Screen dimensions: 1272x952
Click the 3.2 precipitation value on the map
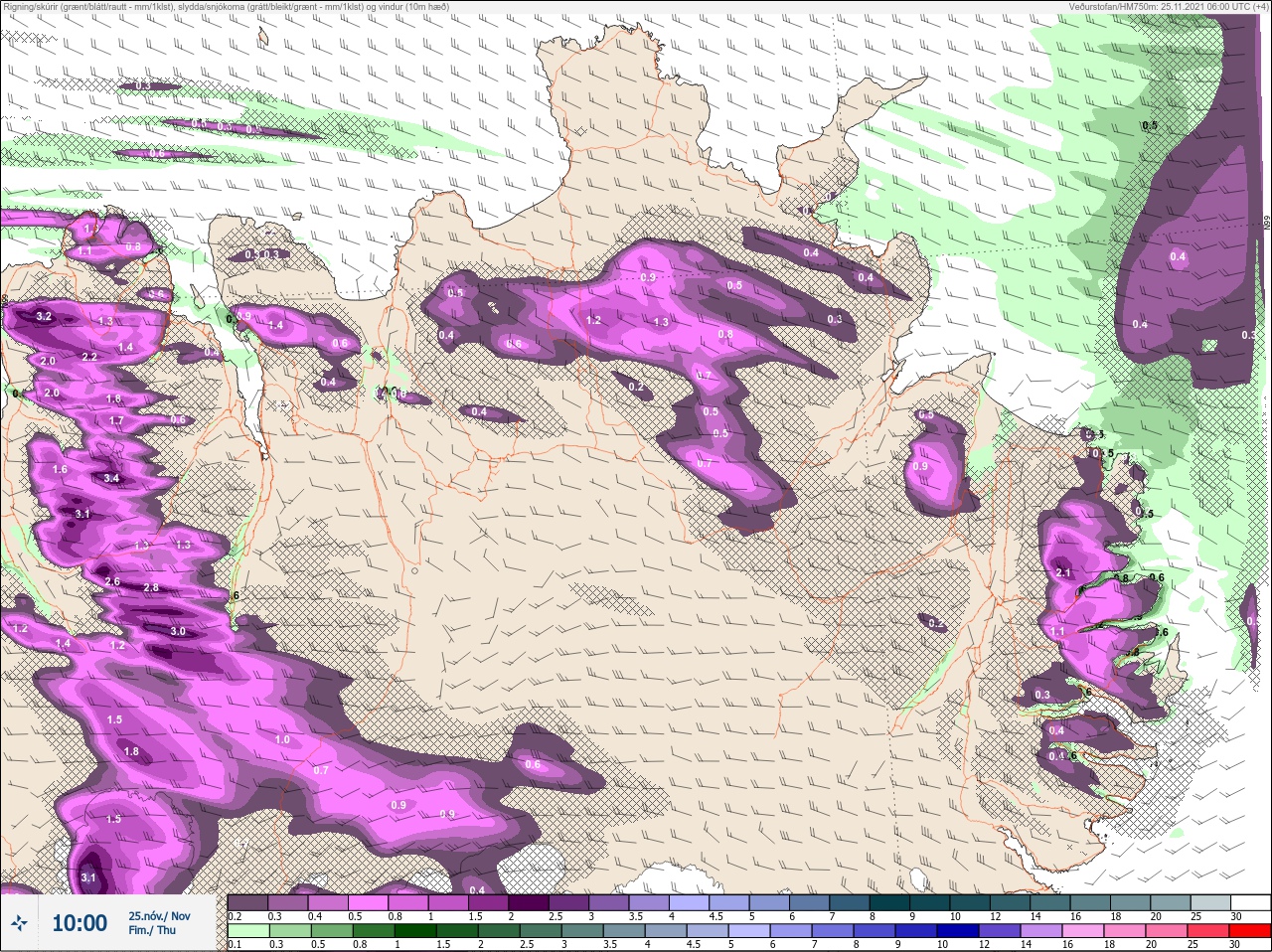click(43, 316)
